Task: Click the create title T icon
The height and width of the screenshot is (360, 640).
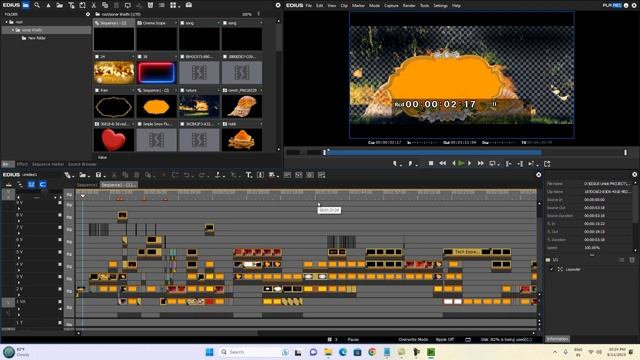Action: coord(249,175)
